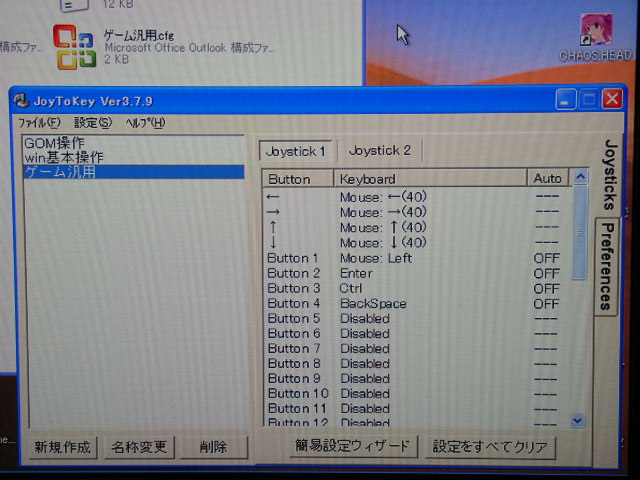Click the Keyboard column header
The height and width of the screenshot is (480, 640).
pyautogui.click(x=430, y=179)
